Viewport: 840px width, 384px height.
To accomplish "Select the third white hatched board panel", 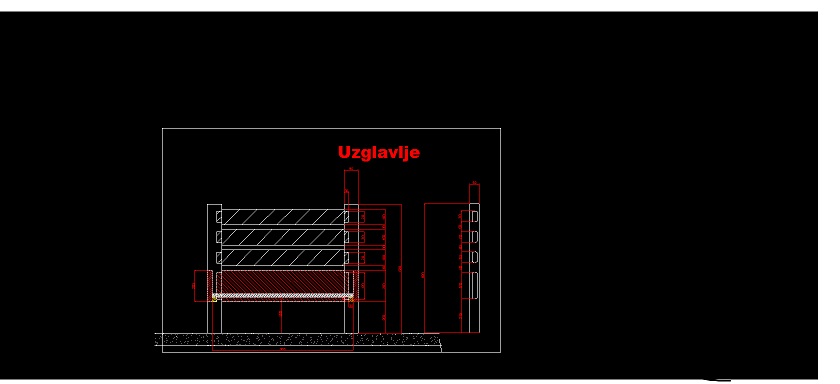I will 283,257.
